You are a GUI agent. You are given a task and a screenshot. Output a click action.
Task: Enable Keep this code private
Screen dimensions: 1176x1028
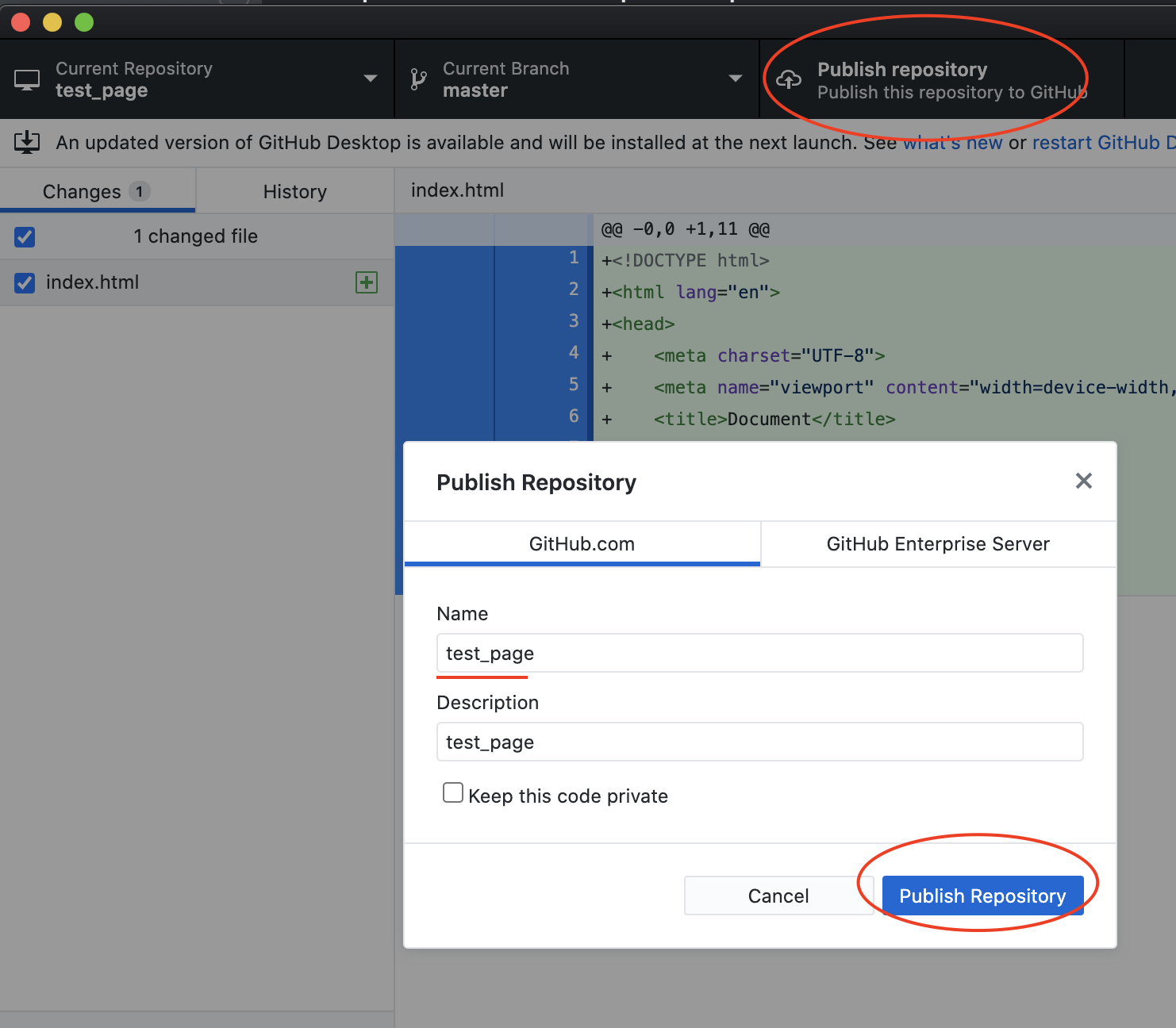coord(452,792)
